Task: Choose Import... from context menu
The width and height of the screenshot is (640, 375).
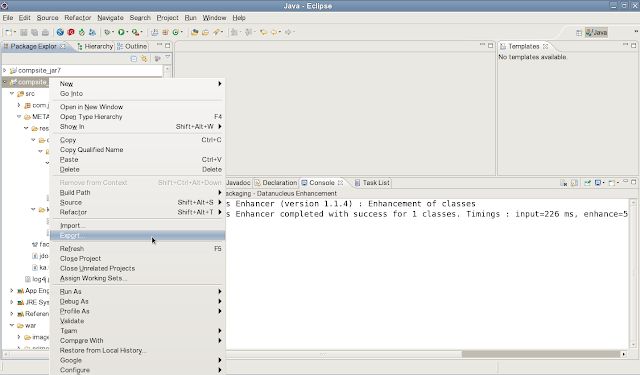Action: tap(137, 226)
